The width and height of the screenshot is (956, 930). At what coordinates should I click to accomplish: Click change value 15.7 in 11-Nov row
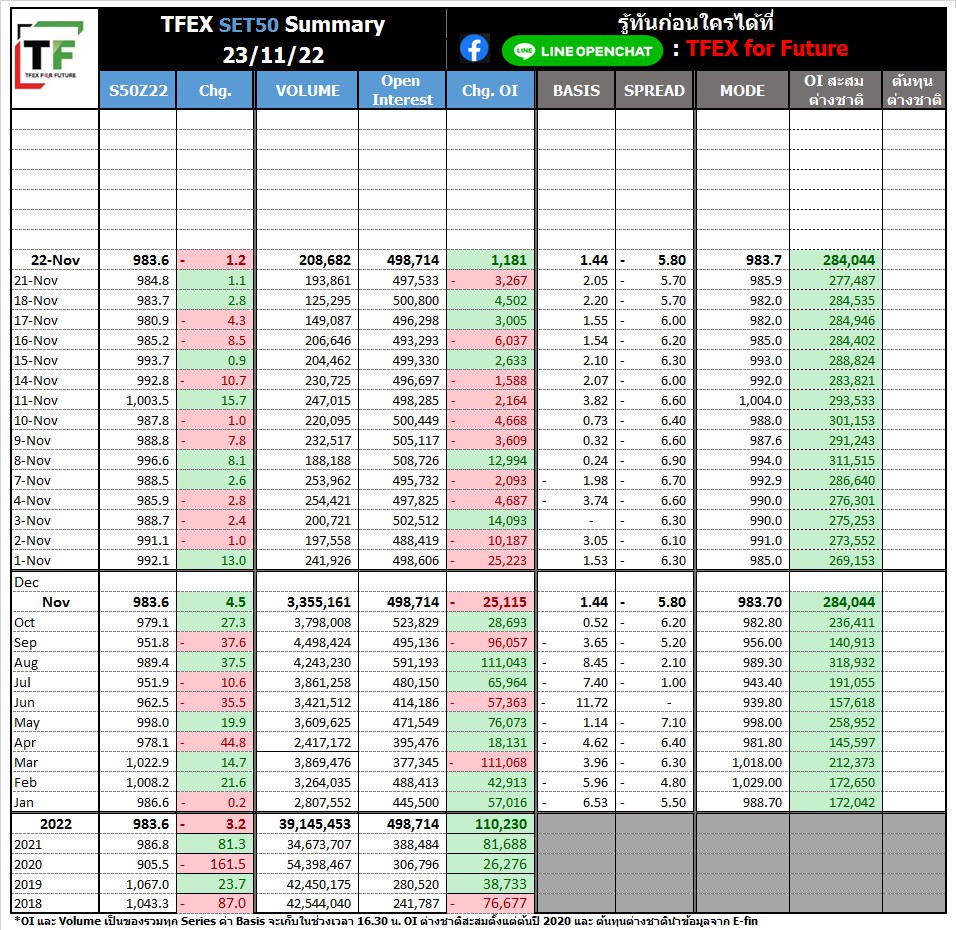[x=234, y=401]
